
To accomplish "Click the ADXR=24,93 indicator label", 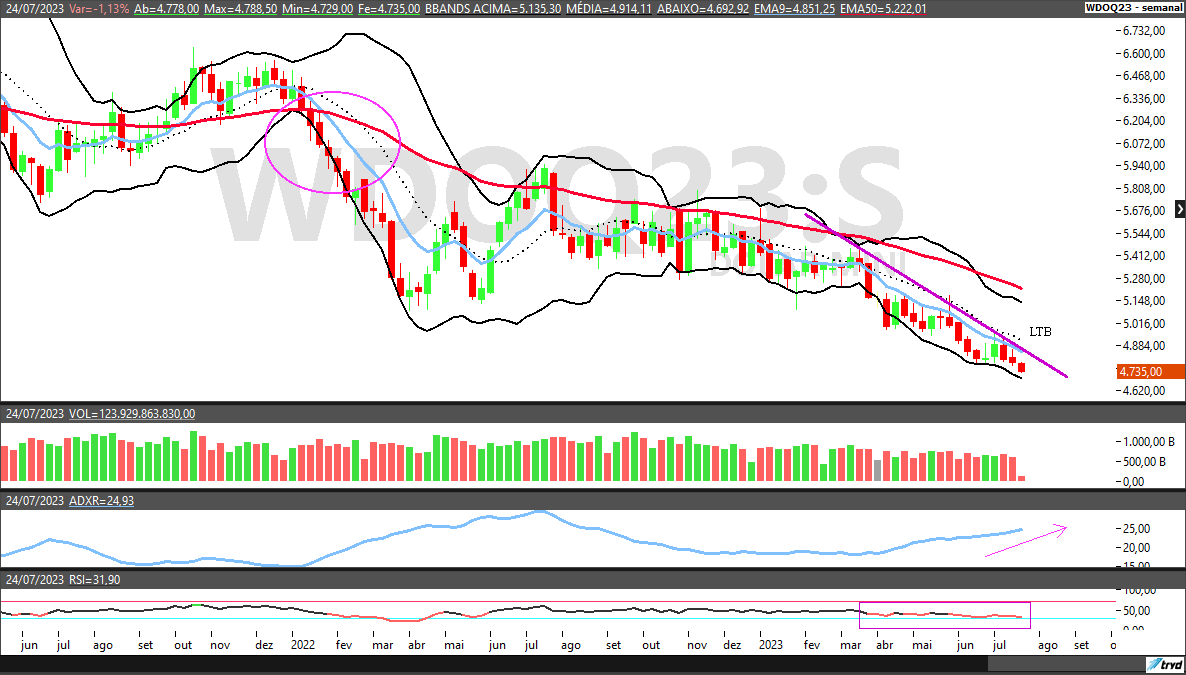I will coord(101,500).
